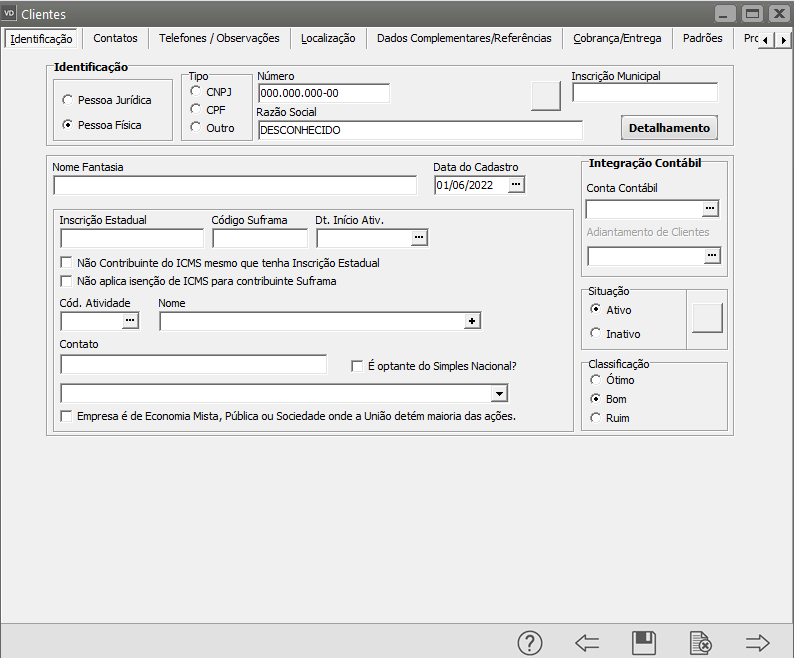Enable É optante do Simples Nacional checkbox
The image size is (794, 658).
(x=357, y=366)
